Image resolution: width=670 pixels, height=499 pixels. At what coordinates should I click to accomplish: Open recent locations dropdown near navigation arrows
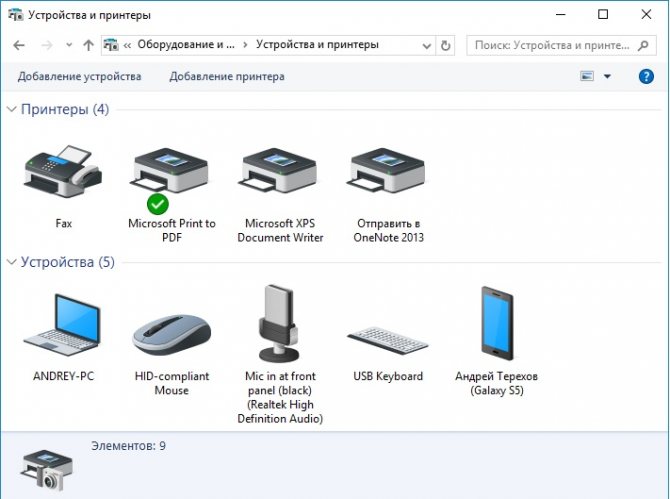(69, 45)
